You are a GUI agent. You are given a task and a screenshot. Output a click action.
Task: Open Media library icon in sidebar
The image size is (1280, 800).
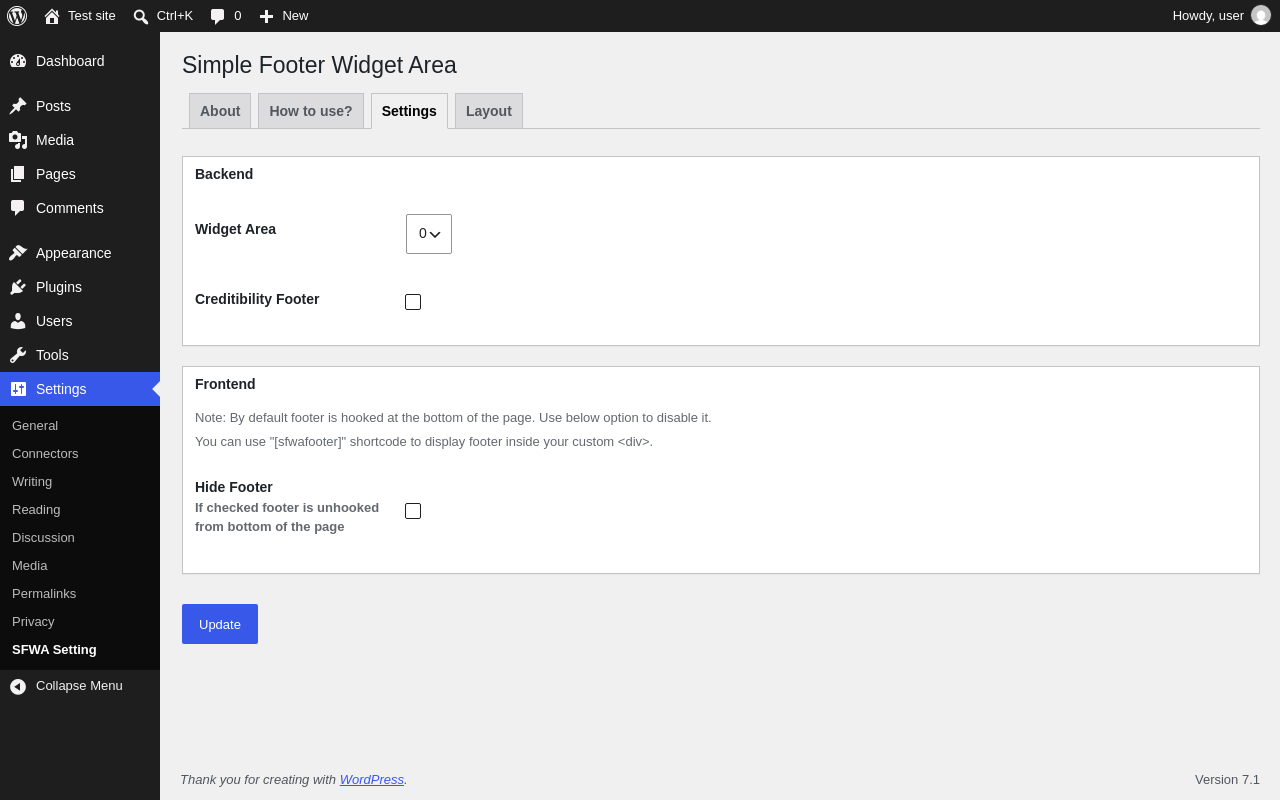tap(18, 140)
